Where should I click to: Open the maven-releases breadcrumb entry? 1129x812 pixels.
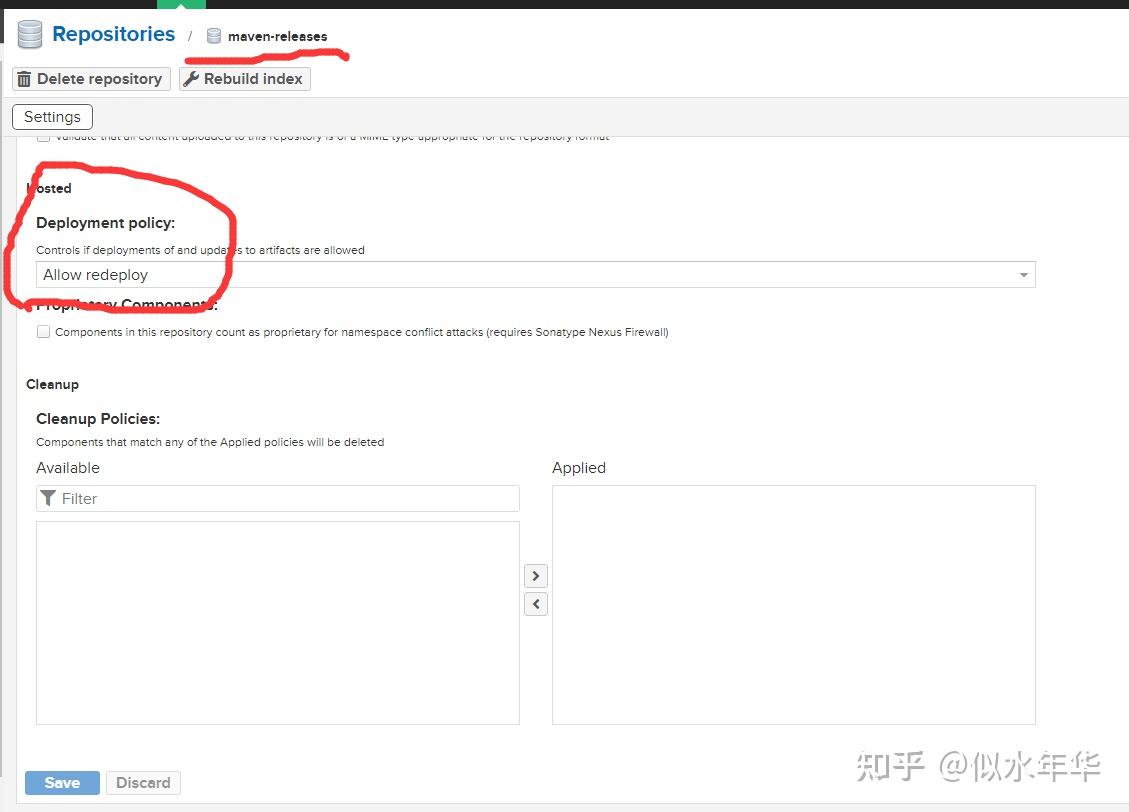click(x=277, y=36)
